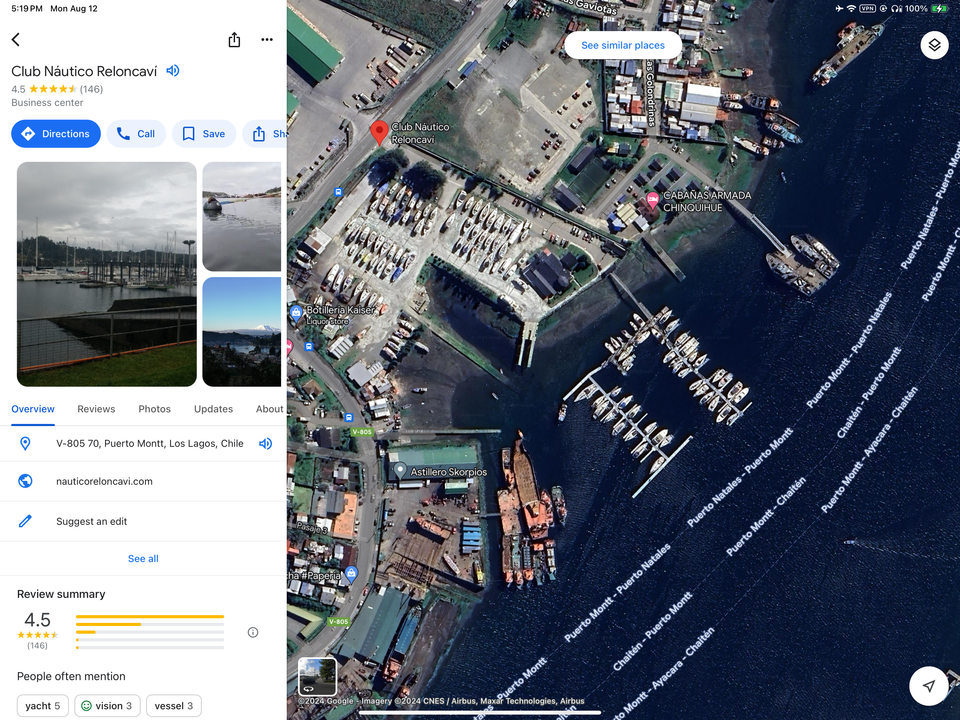Open the Share sheet for this place
This screenshot has height=720, width=960.
click(x=234, y=40)
